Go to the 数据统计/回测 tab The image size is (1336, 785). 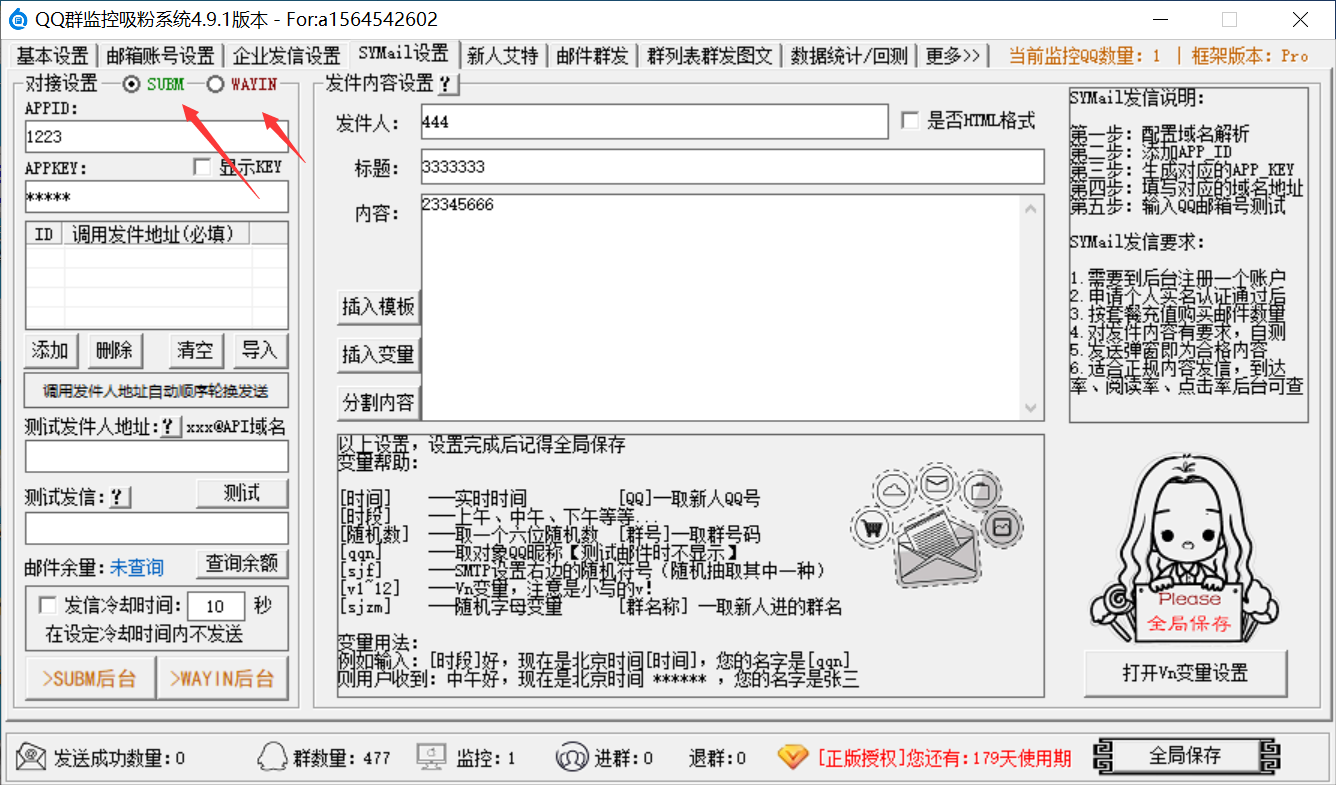point(850,56)
